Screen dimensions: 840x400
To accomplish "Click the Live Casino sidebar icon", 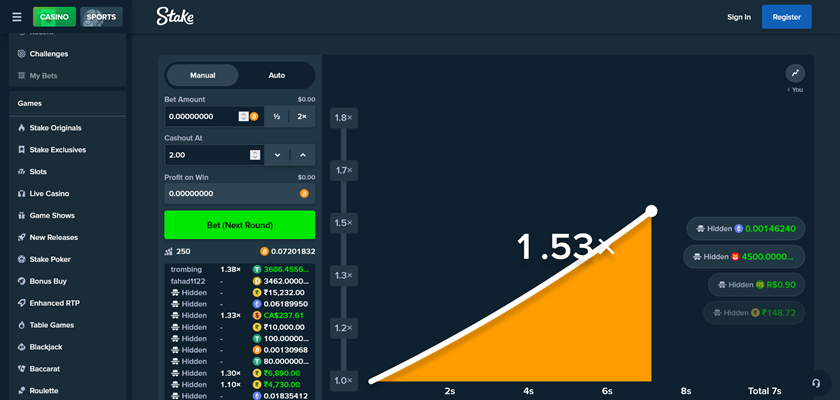I will pyautogui.click(x=21, y=194).
